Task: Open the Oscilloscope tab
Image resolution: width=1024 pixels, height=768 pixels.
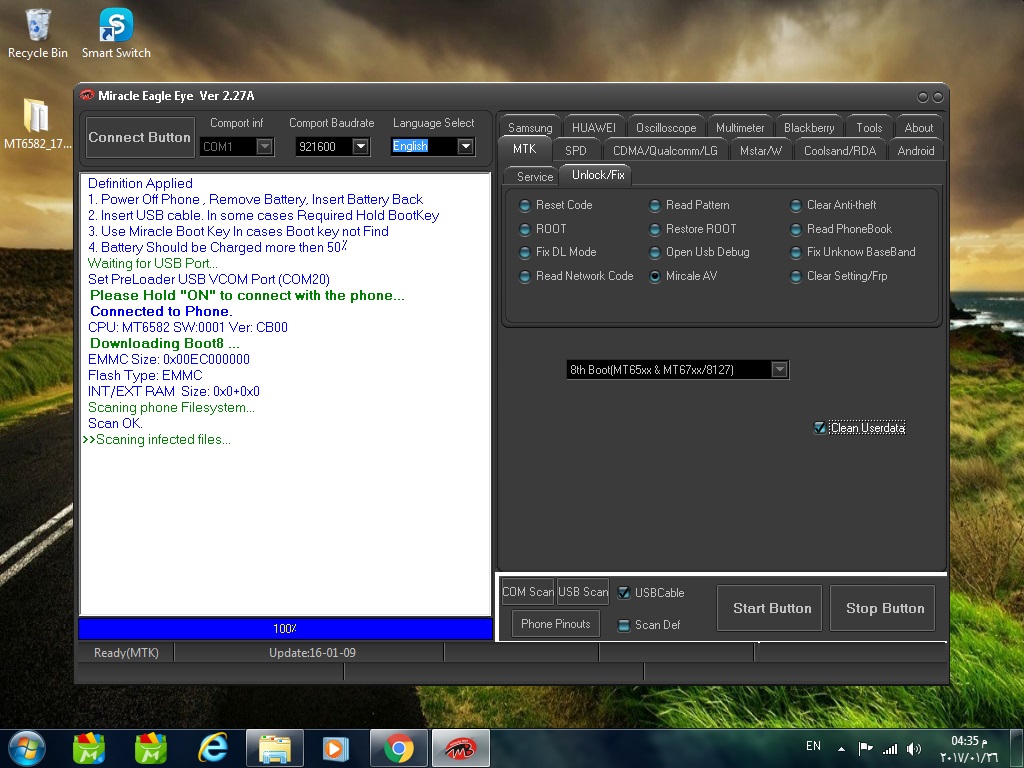Action: point(665,127)
